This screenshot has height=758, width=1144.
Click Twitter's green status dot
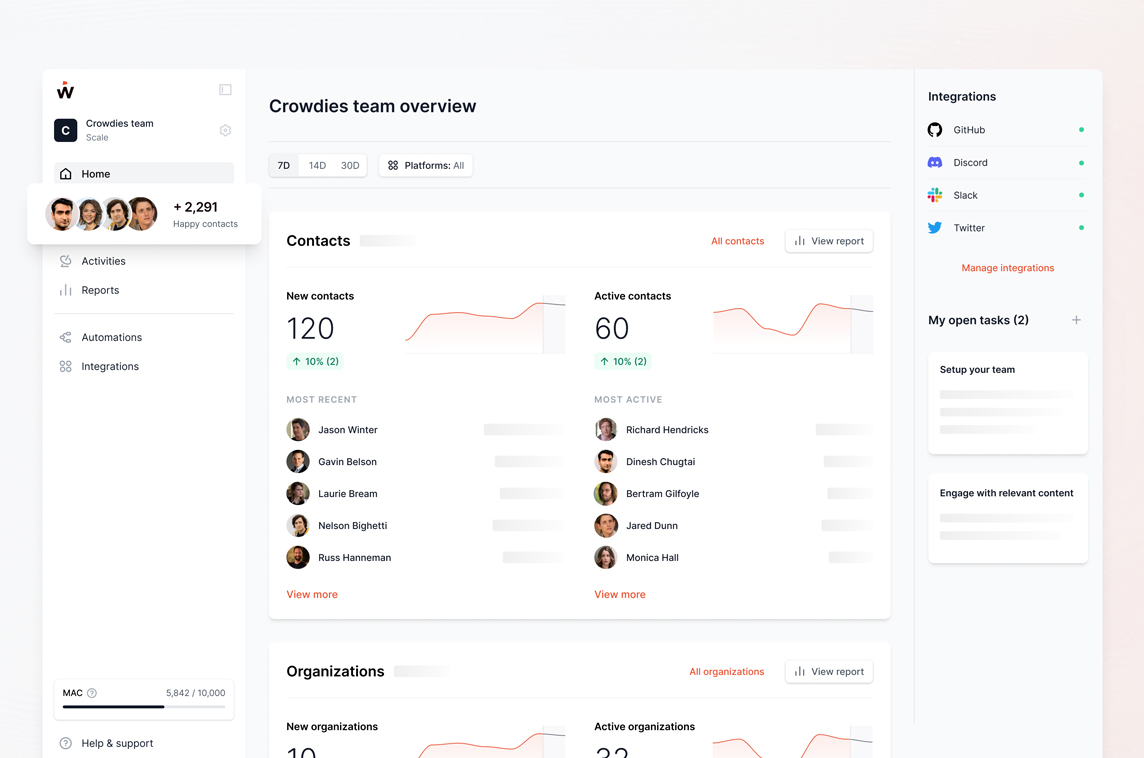1081,228
